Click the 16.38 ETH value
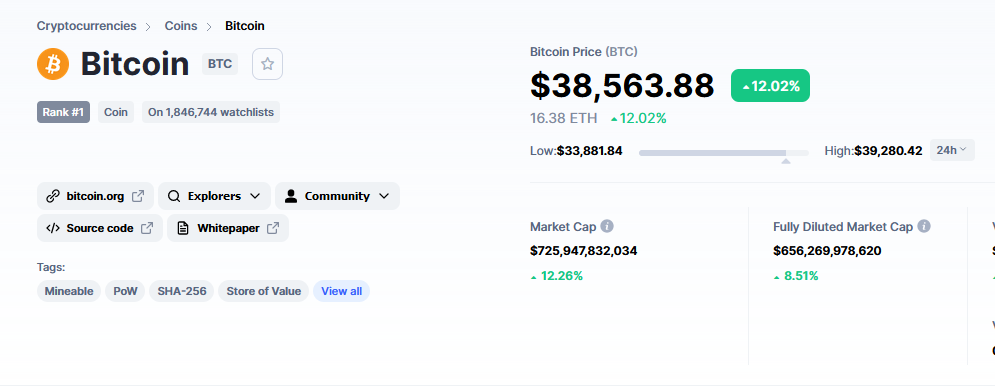The width and height of the screenshot is (995, 392). [x=563, y=118]
